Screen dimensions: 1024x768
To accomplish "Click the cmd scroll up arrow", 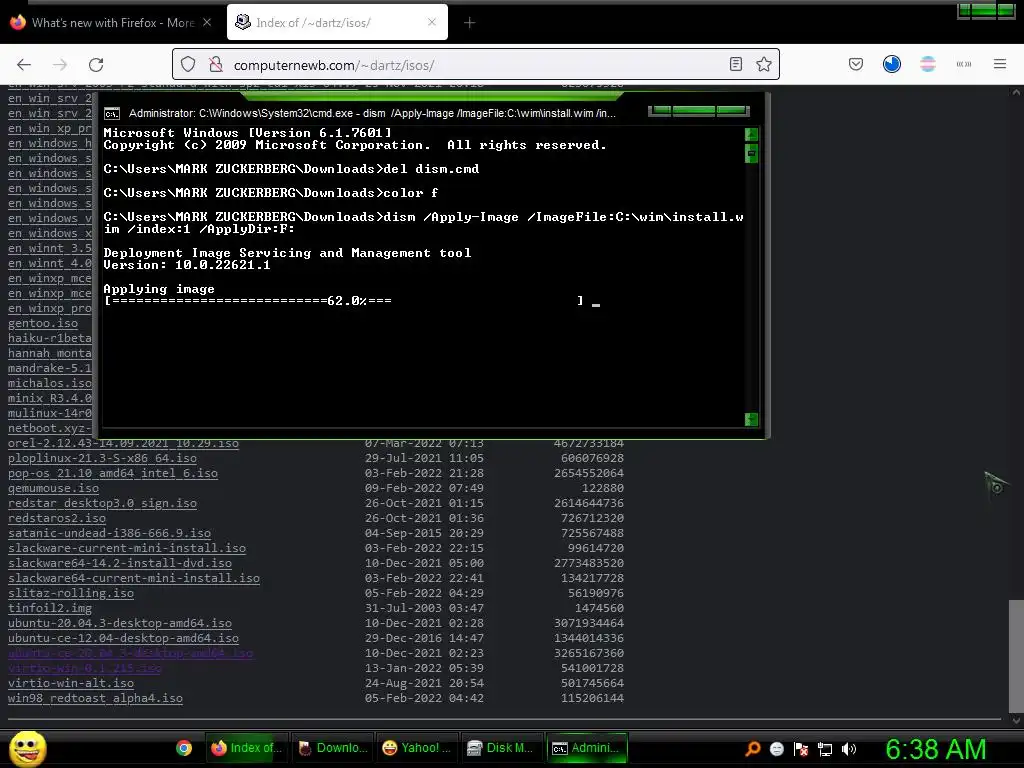I will point(751,135).
